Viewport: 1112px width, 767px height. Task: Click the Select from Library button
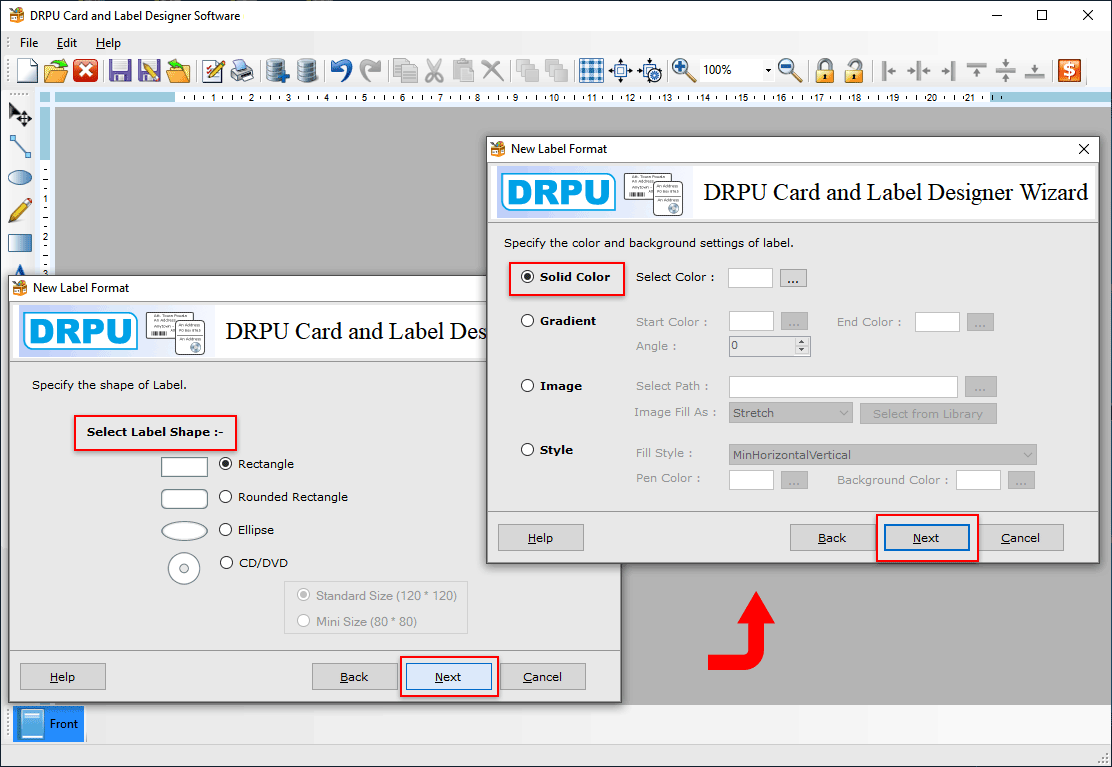coord(928,413)
